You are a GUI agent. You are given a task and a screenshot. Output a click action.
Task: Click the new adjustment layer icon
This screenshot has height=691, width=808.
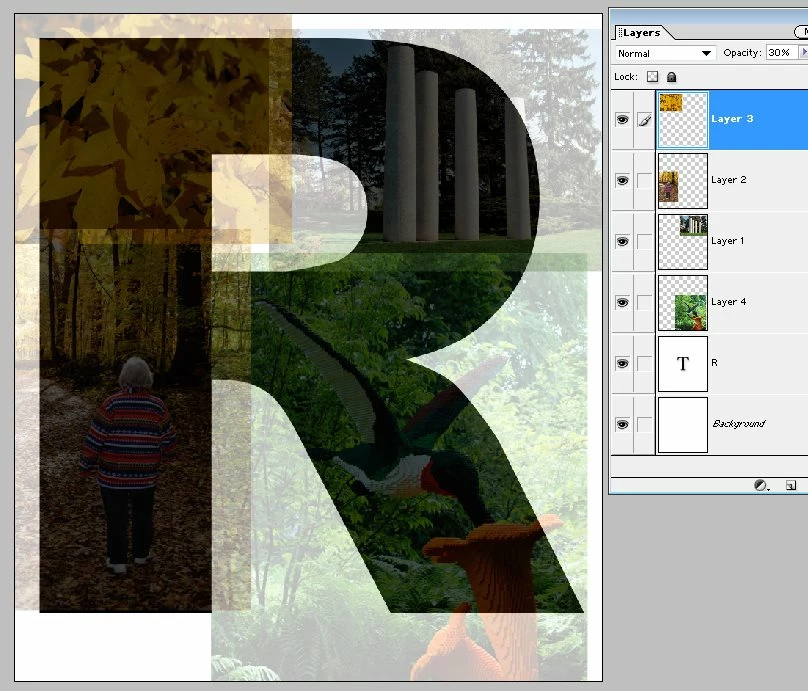(761, 485)
